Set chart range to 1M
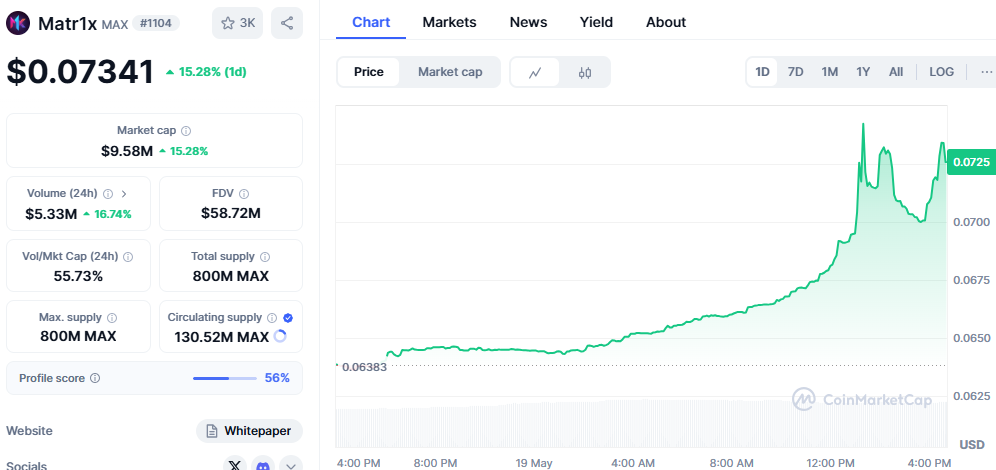The image size is (996, 470). tap(830, 72)
